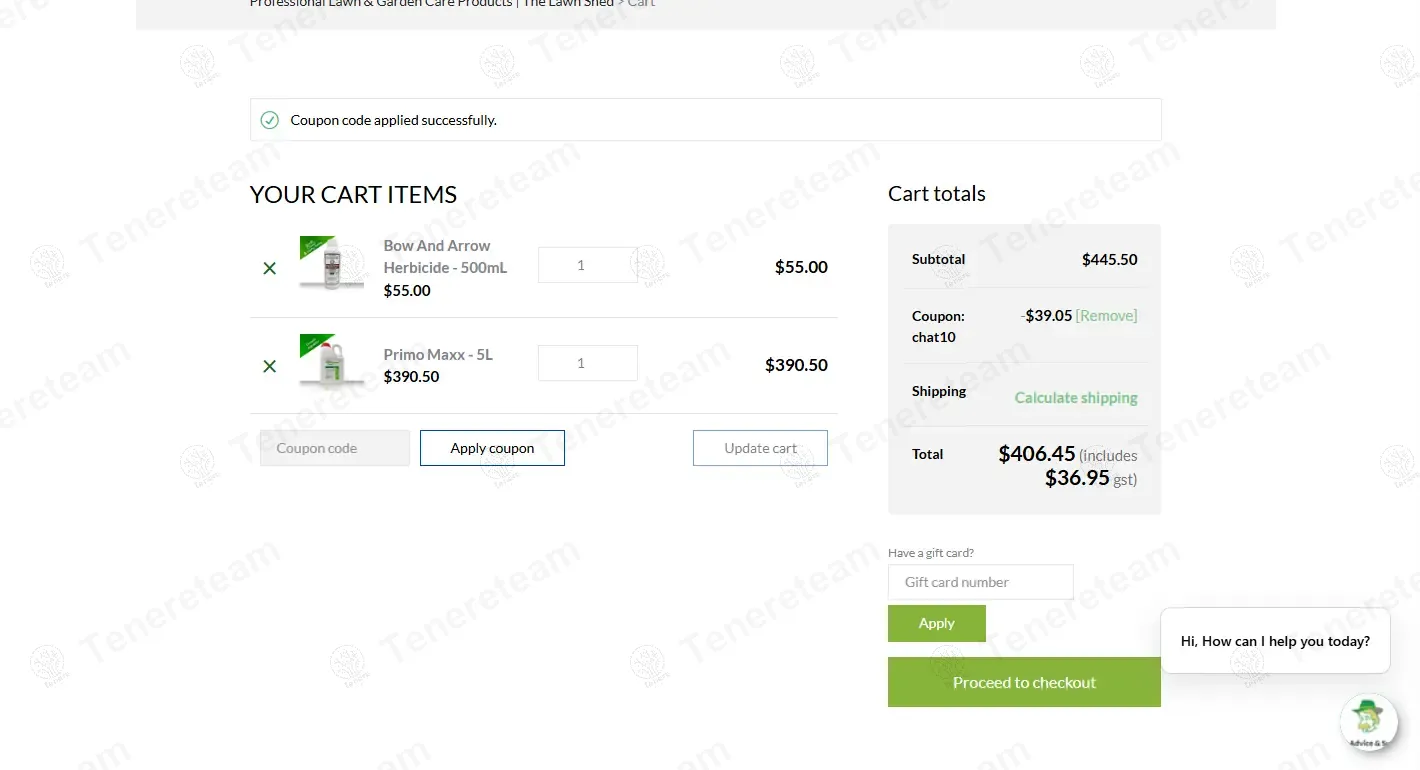Open the Bow And Arrow Herbicide product thumbnail
The image size is (1420, 770).
(x=332, y=264)
